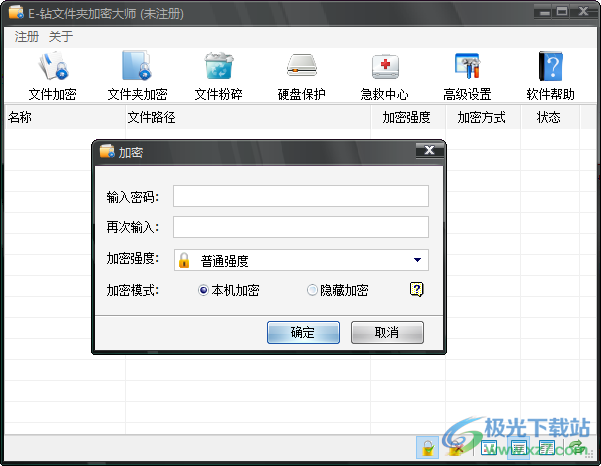Open the 急救中心 rescue center
Viewport: 601px width, 466px height.
tap(384, 76)
